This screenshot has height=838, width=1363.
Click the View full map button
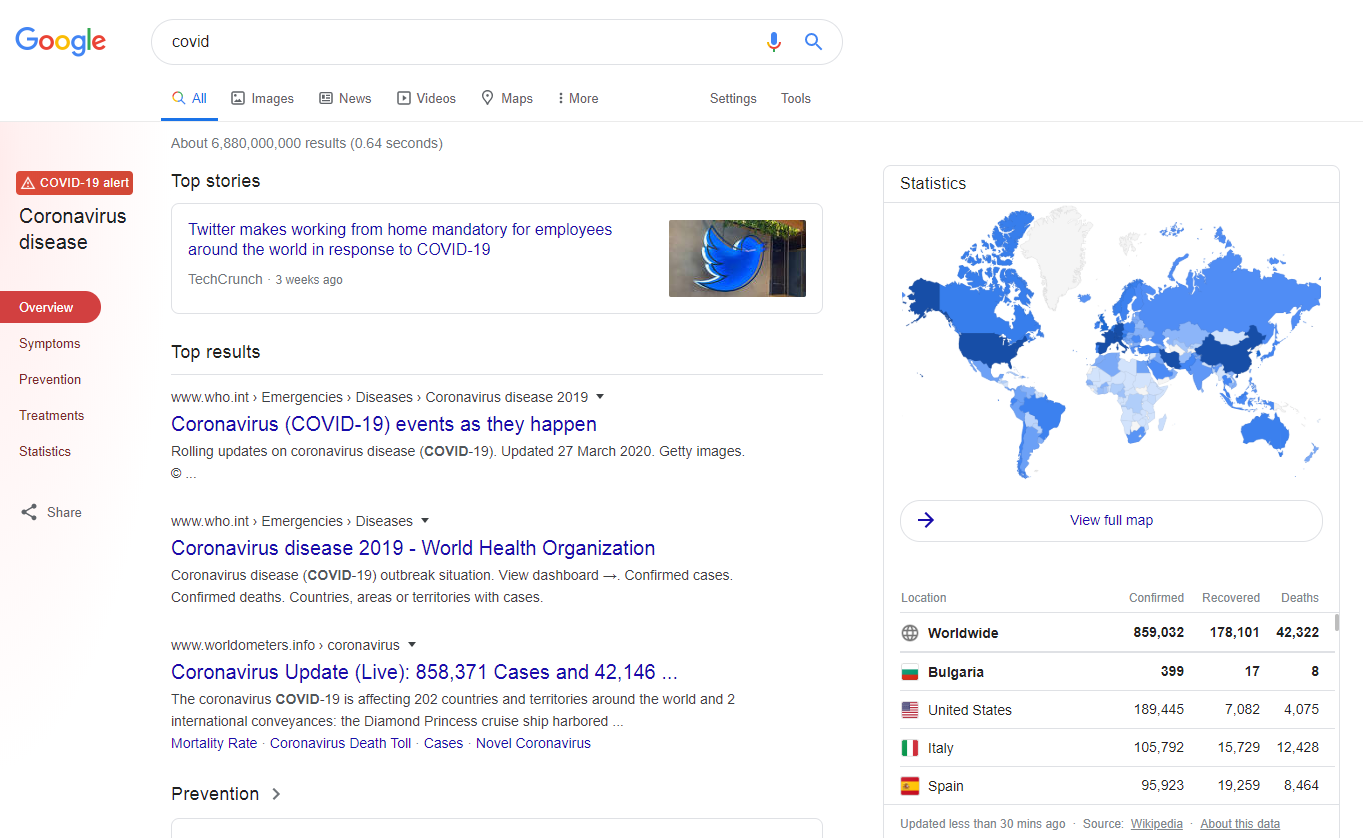[x=1111, y=520]
